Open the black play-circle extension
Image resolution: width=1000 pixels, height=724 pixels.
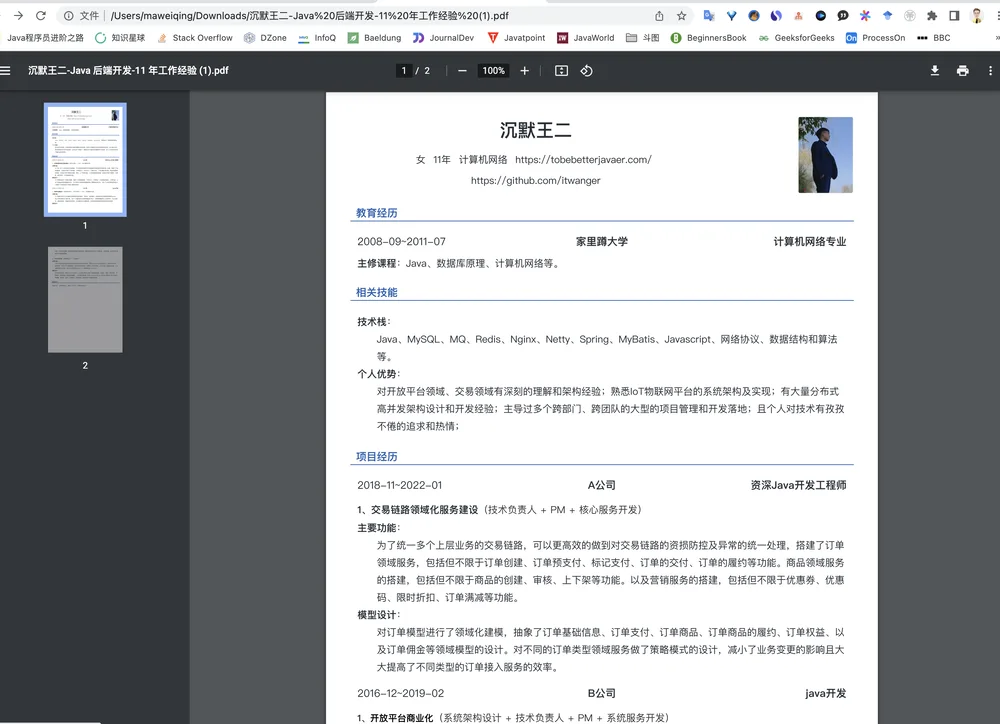point(821,15)
